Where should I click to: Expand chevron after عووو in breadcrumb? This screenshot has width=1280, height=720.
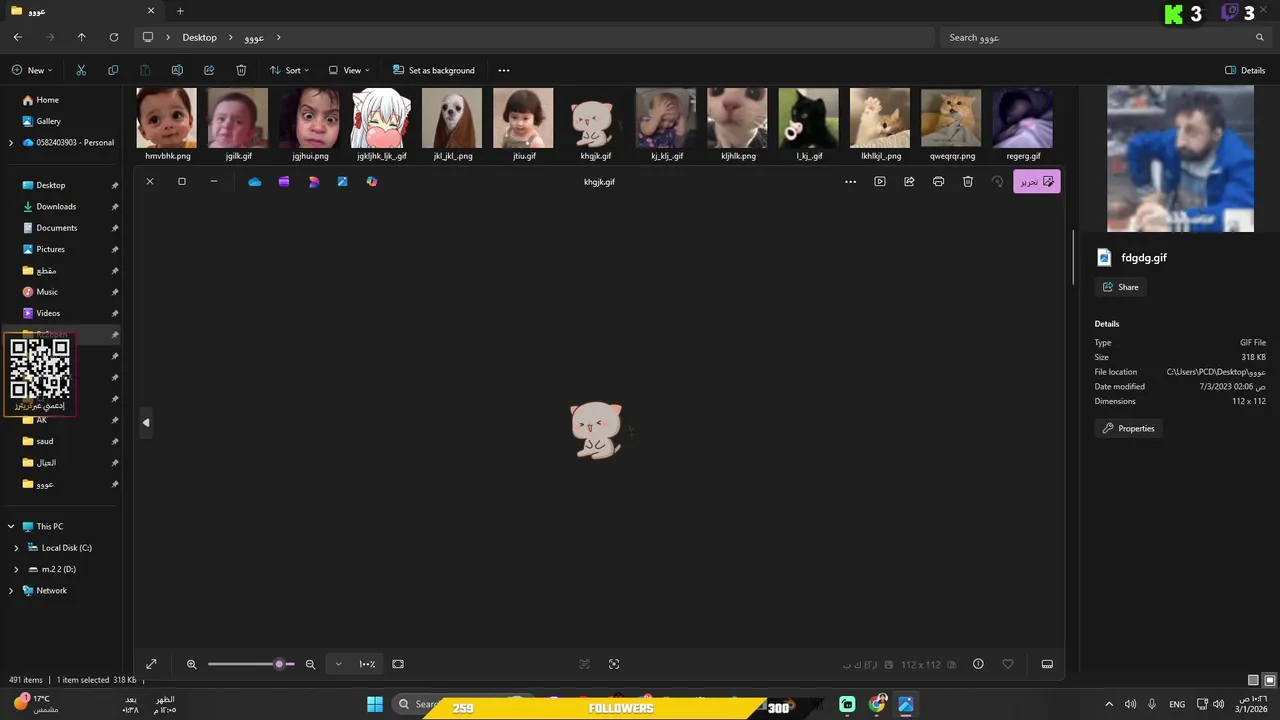coord(279,37)
